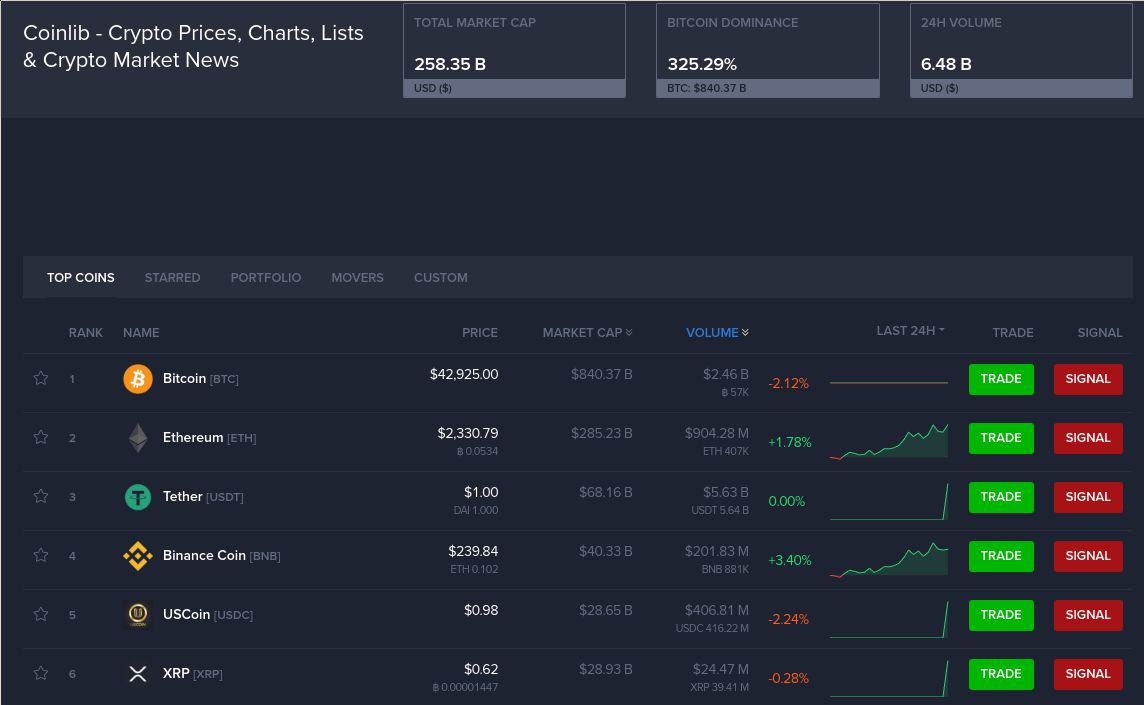
Task: Open the Signal button for XRP
Action: 1088,674
